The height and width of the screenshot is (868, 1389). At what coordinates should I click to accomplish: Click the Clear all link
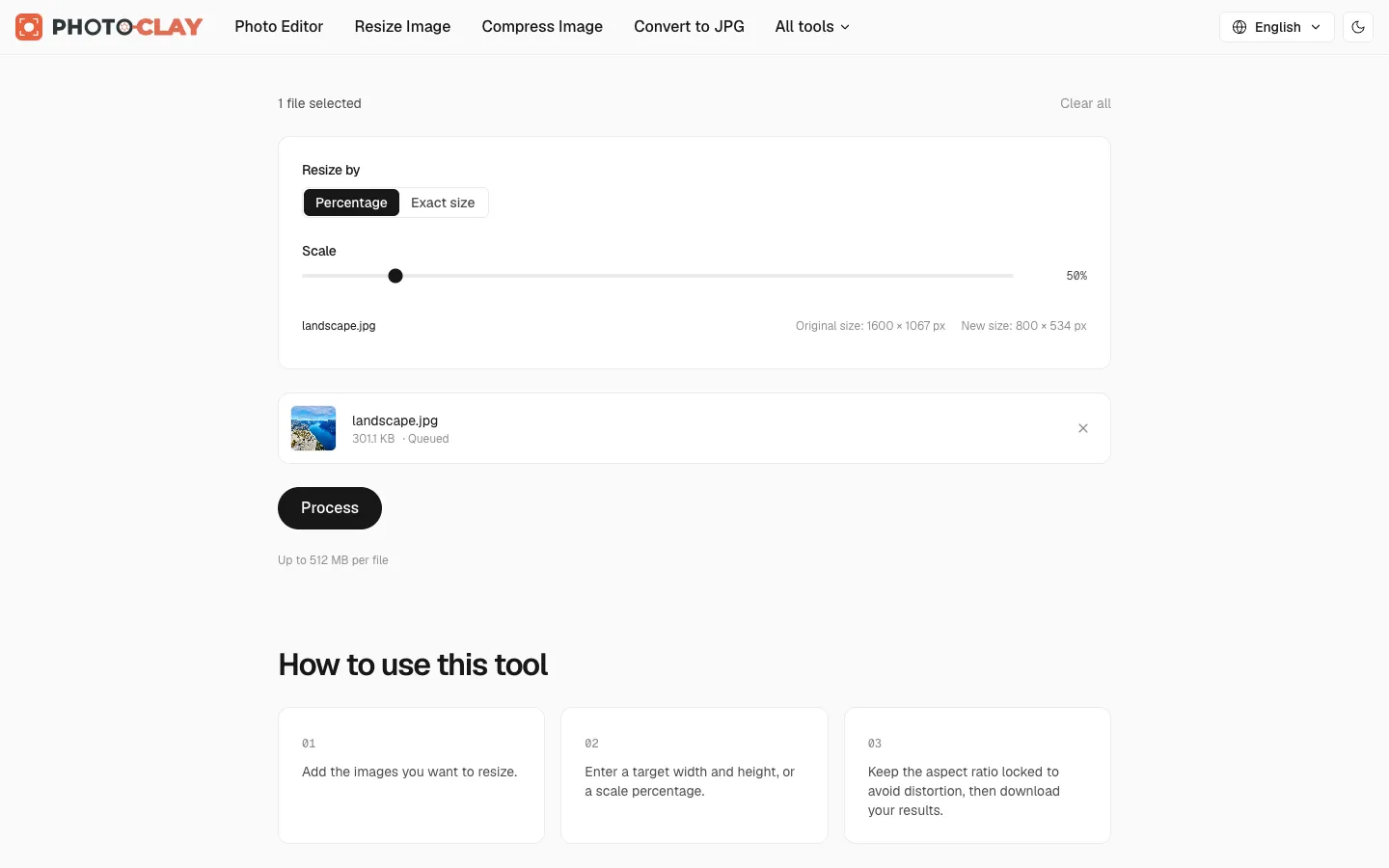coord(1085,103)
